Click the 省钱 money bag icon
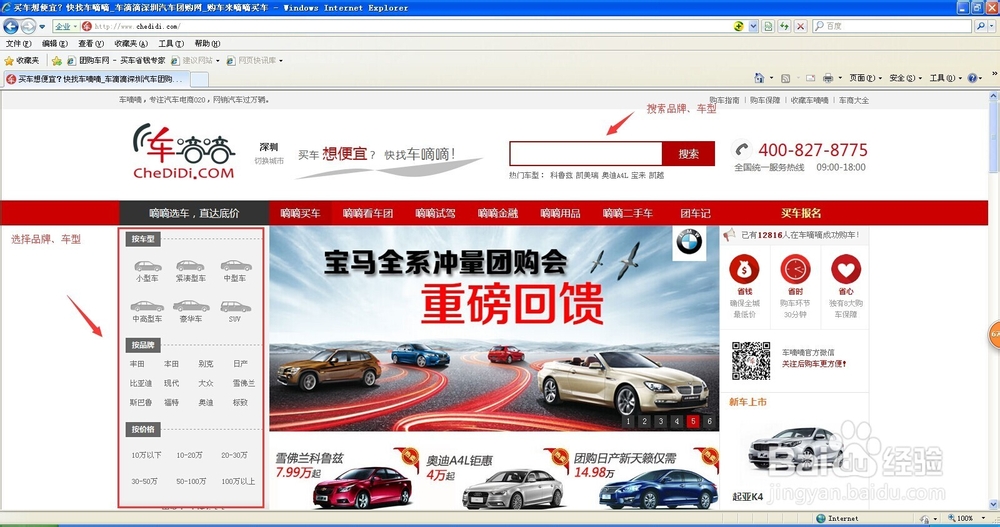The width and height of the screenshot is (1000, 527). [x=744, y=269]
